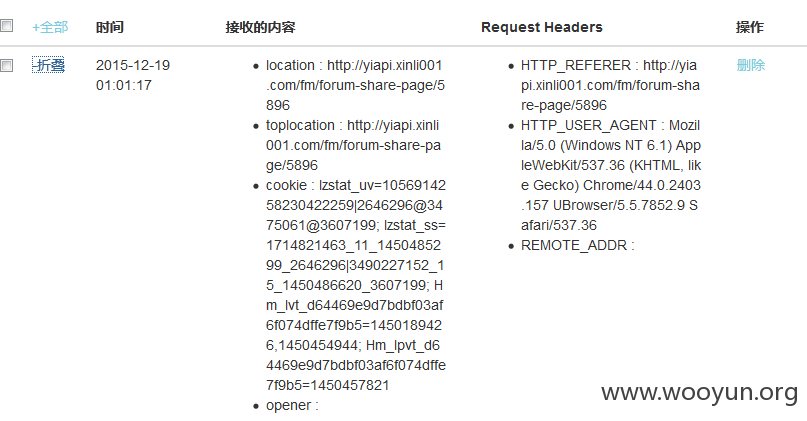Select the HTTP_USER_AGENT header entry
The image size is (807, 421).
click(x=611, y=176)
